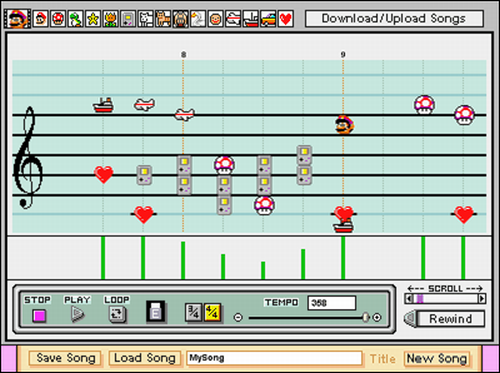Click measure marker 8
500x373 pixels.
(x=183, y=54)
